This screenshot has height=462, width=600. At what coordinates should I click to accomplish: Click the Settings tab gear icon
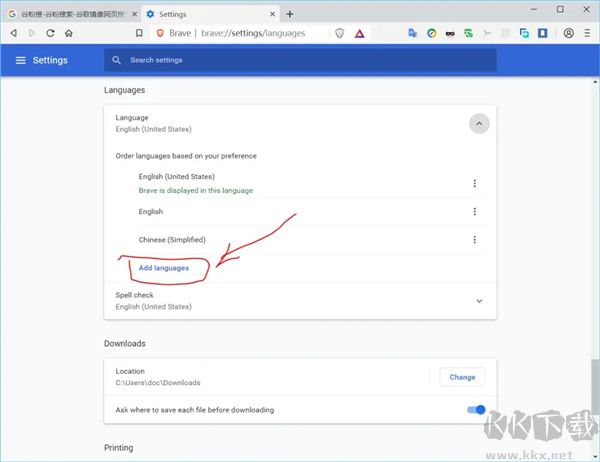click(150, 14)
